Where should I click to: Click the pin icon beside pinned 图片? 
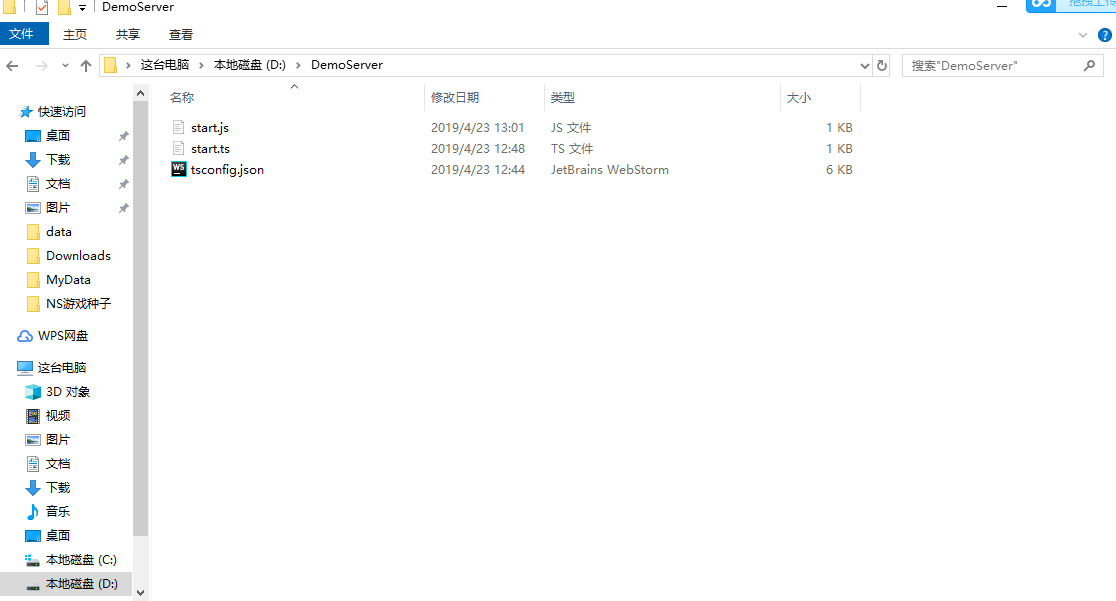(x=123, y=208)
